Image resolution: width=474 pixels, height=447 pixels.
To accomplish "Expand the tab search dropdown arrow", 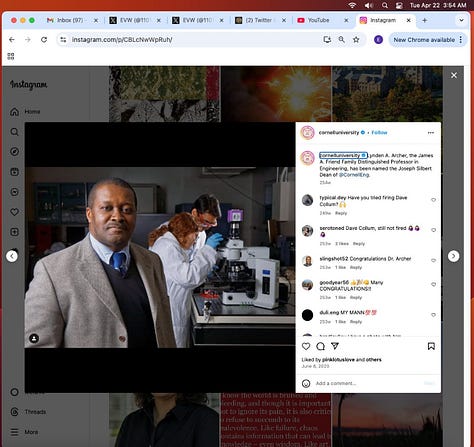I will [461, 20].
